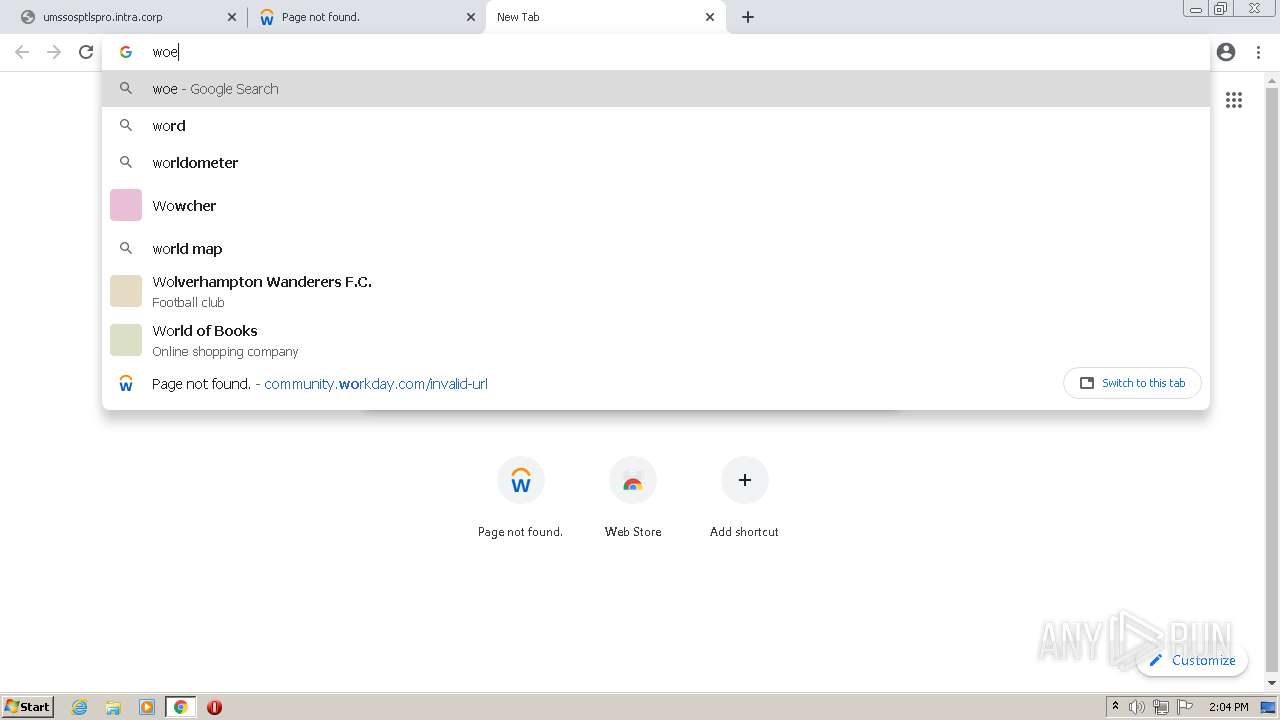This screenshot has height=720, width=1280.
Task: Close the umssosptlspro.intra.corp tab
Action: [x=232, y=17]
